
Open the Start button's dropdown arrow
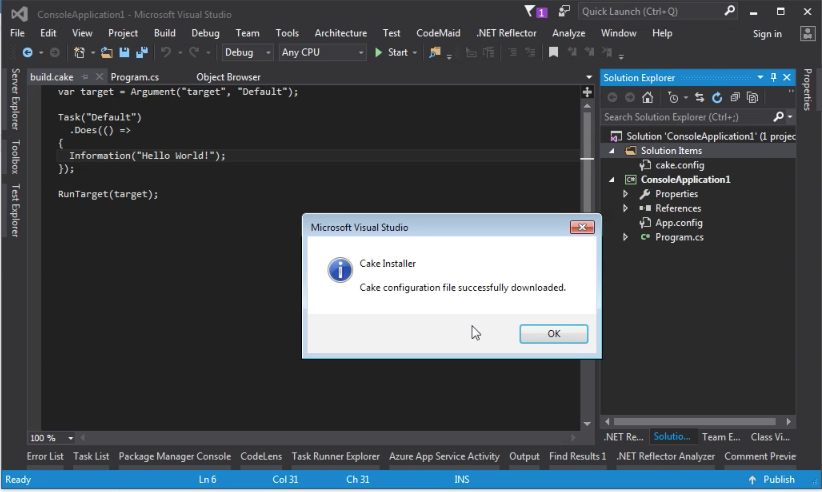click(x=415, y=52)
